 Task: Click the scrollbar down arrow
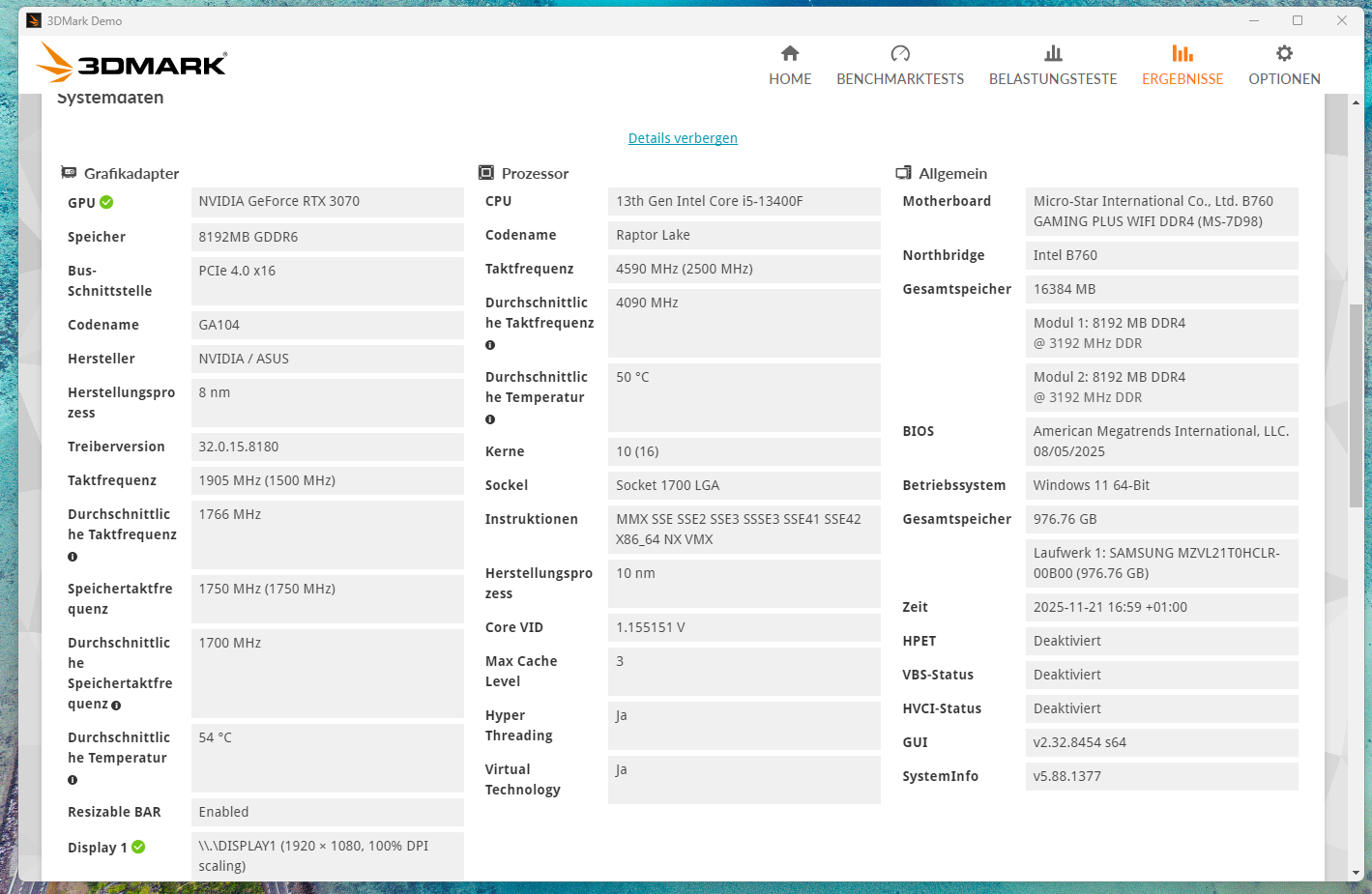coord(1356,873)
